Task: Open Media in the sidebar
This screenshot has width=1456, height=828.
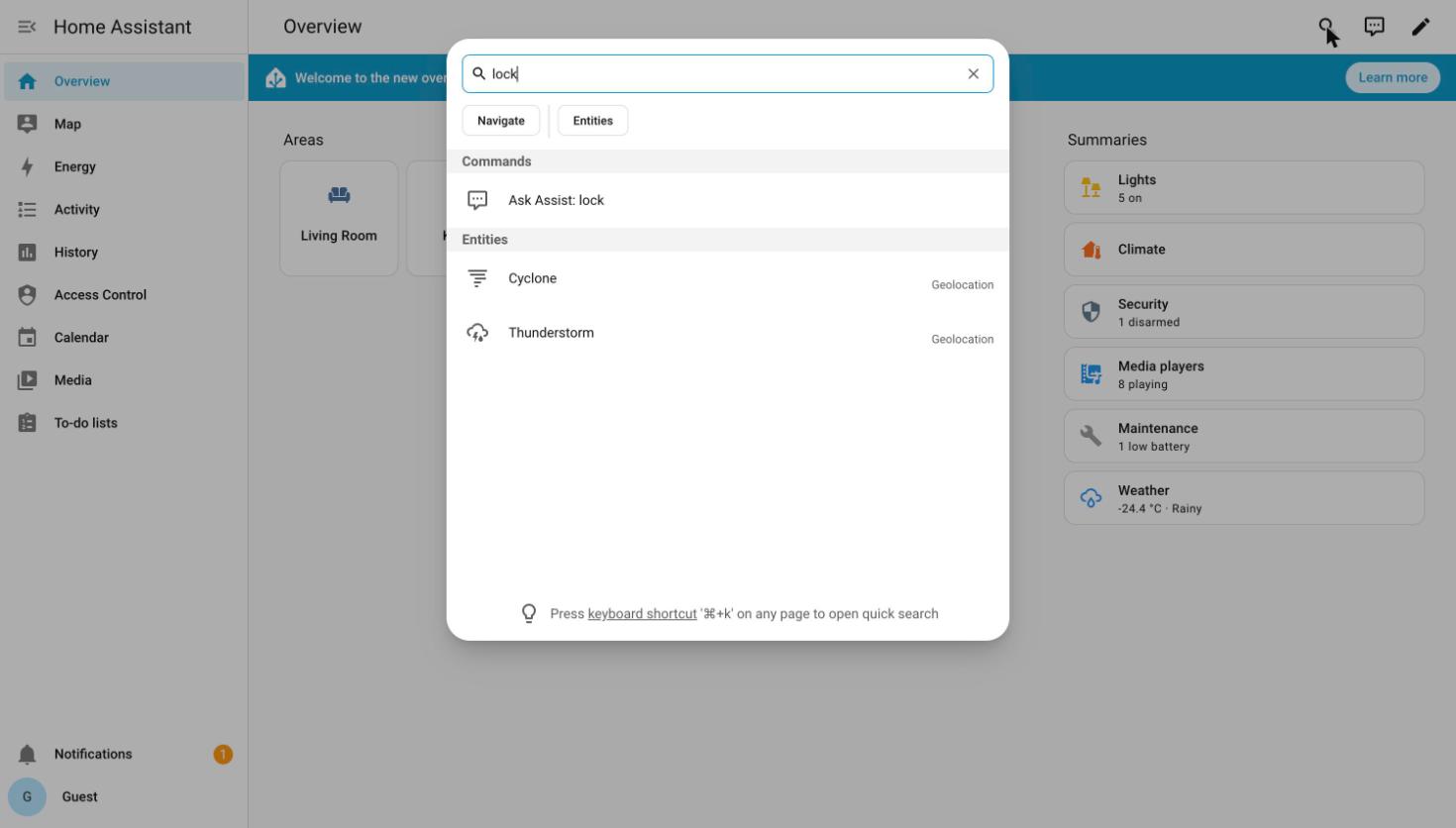Action: 124,379
